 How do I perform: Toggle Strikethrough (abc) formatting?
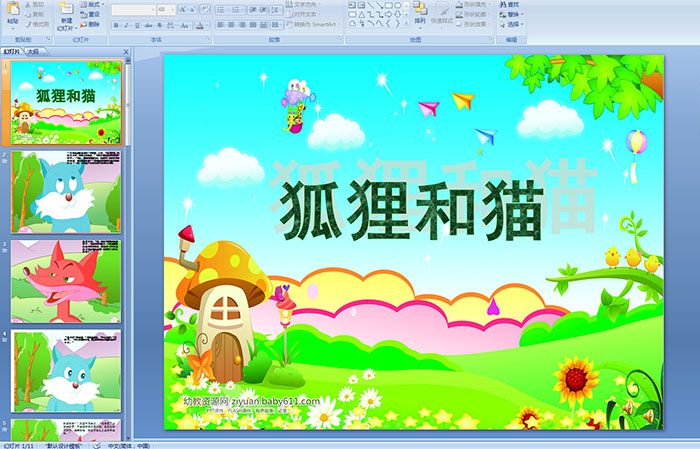point(148,25)
